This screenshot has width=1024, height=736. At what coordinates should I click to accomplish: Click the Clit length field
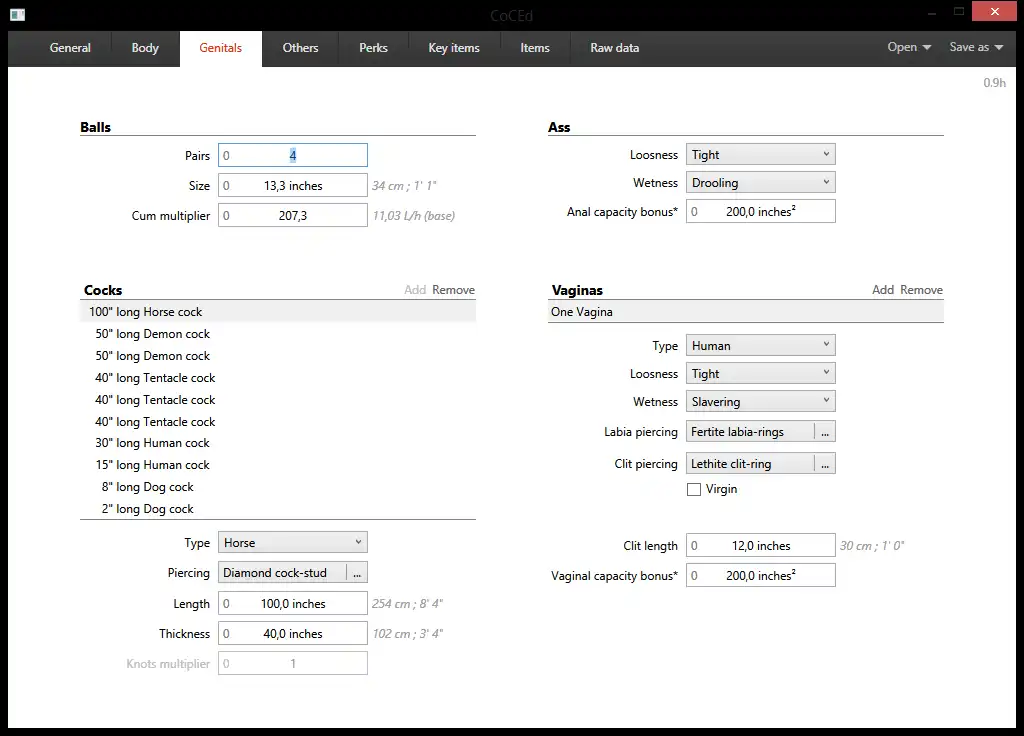(x=760, y=545)
